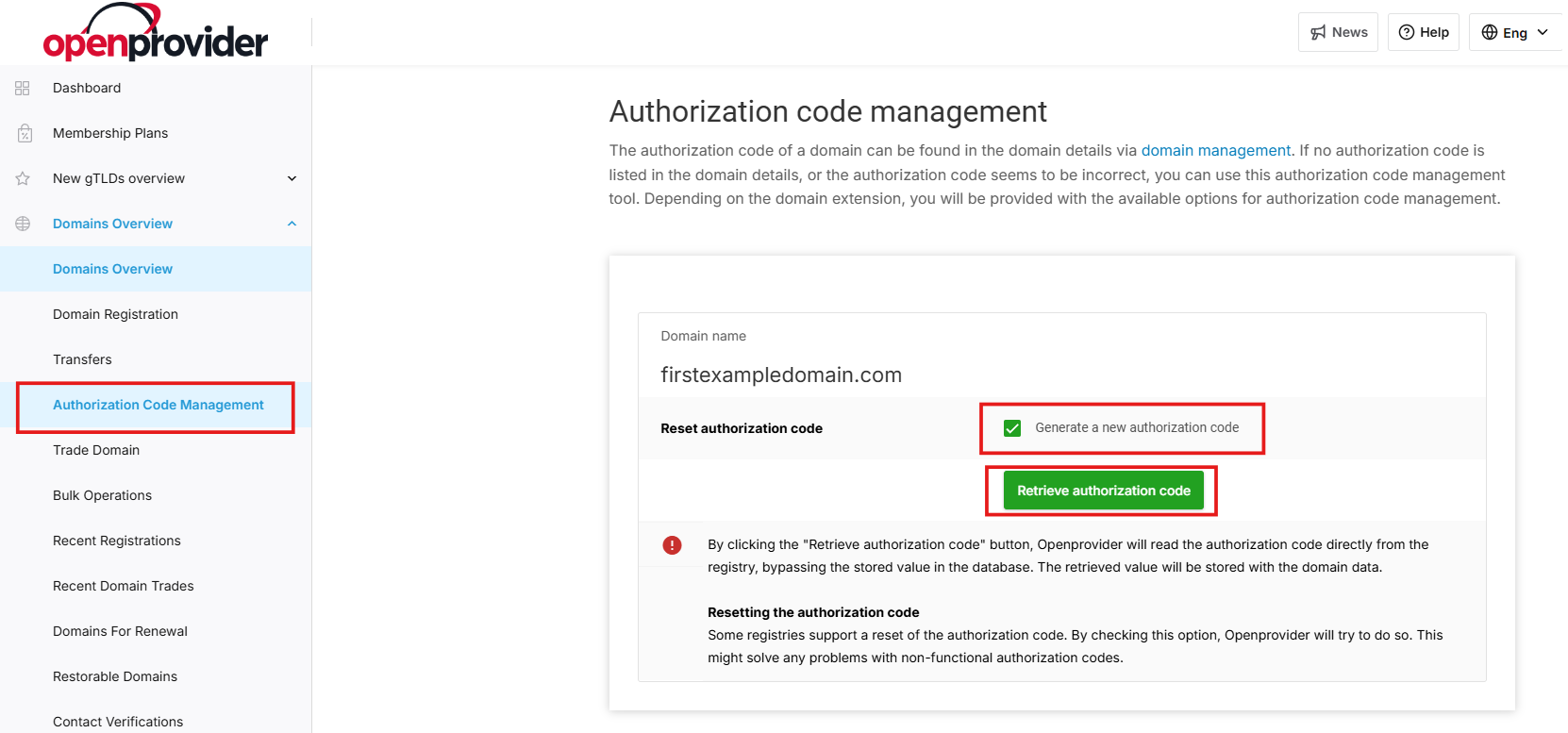The image size is (1568, 733).
Task: Click the Openprovider logo
Action: (x=156, y=33)
